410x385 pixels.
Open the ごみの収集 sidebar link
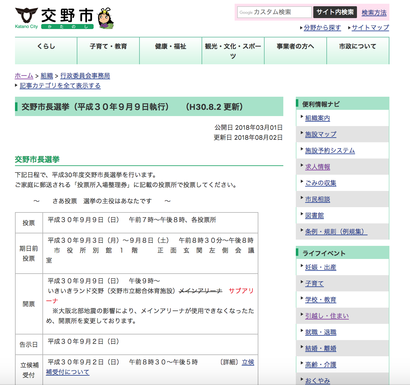click(321, 183)
